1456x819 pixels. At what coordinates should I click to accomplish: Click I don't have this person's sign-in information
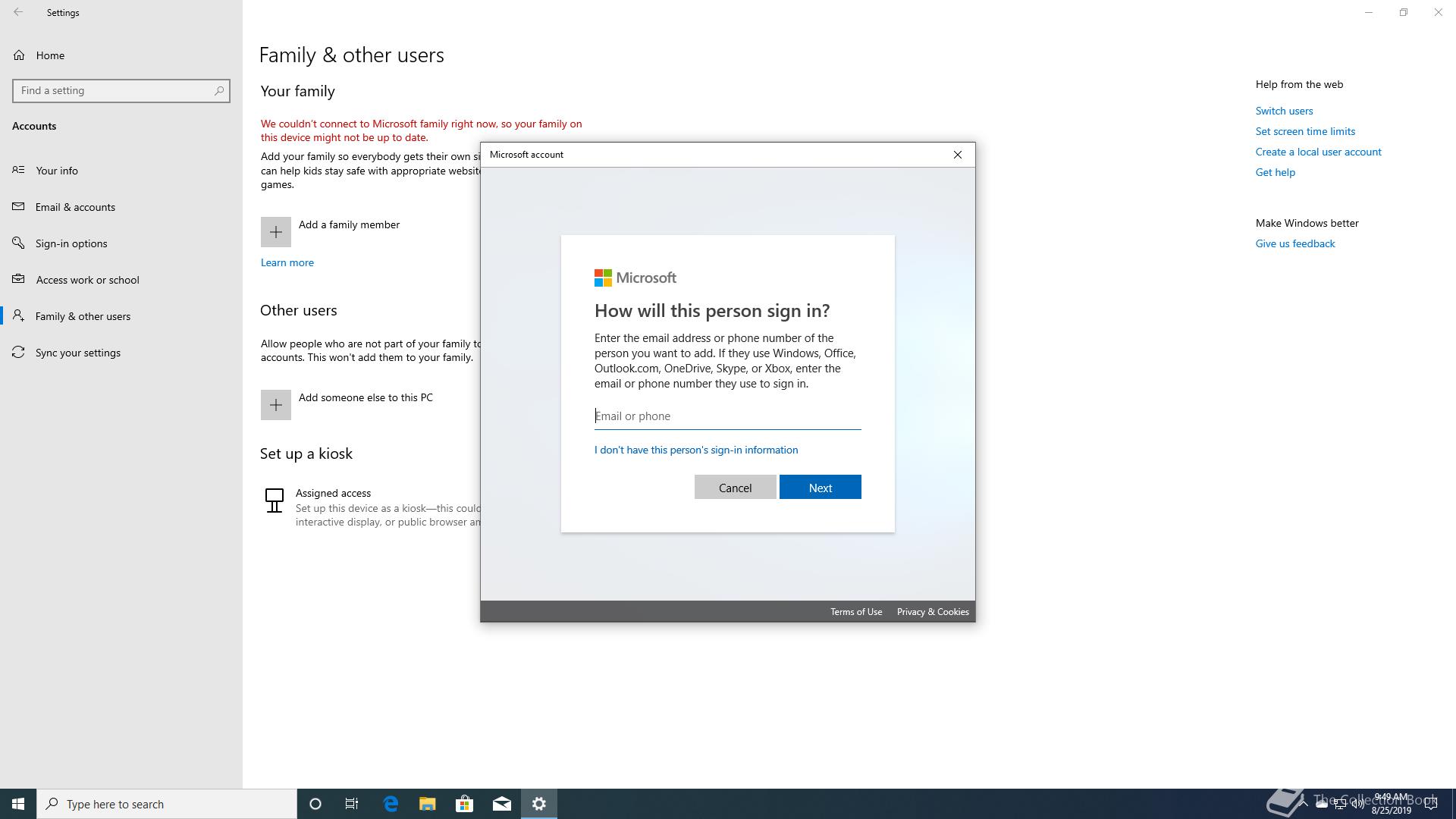695,450
